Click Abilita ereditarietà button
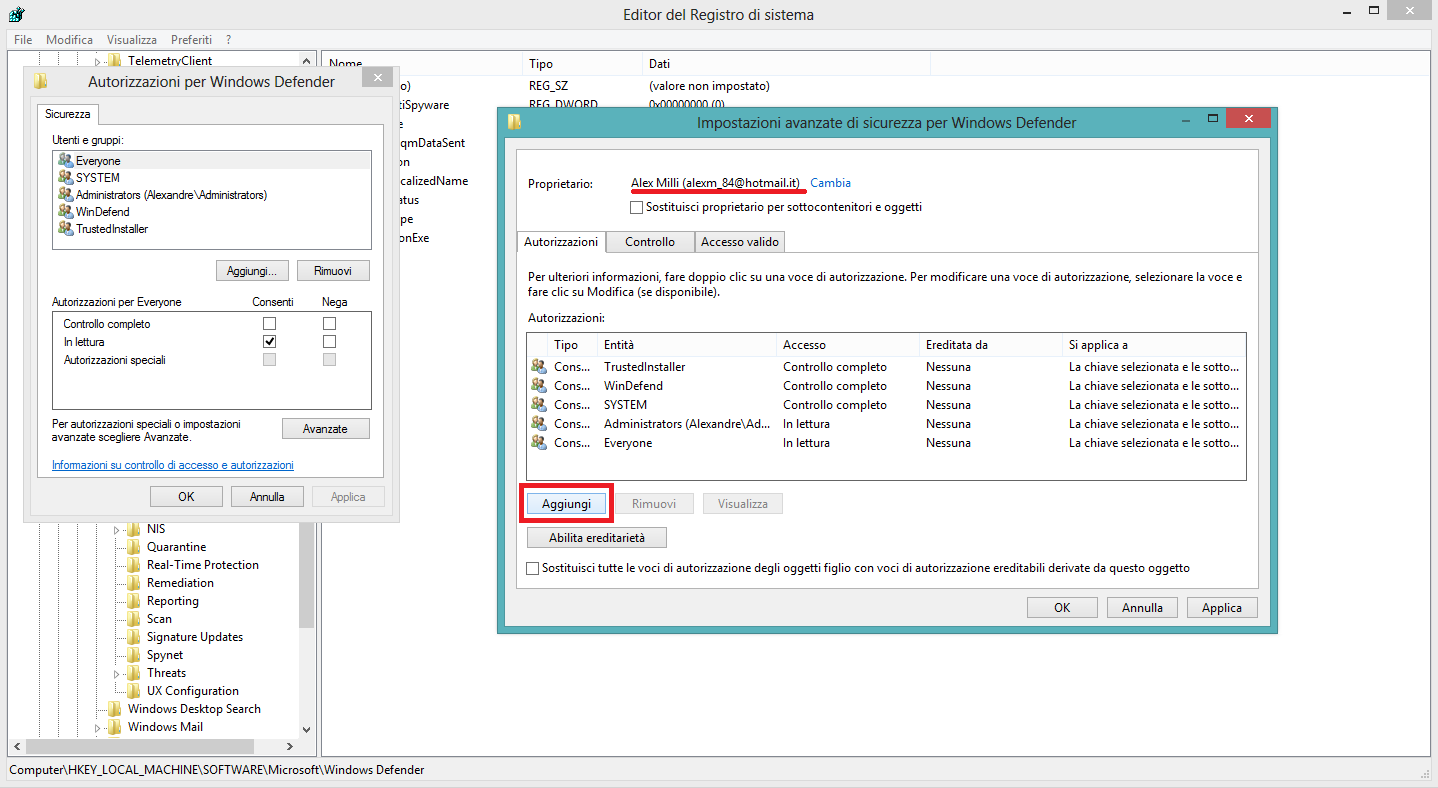Image resolution: width=1438 pixels, height=788 pixels. click(x=597, y=538)
